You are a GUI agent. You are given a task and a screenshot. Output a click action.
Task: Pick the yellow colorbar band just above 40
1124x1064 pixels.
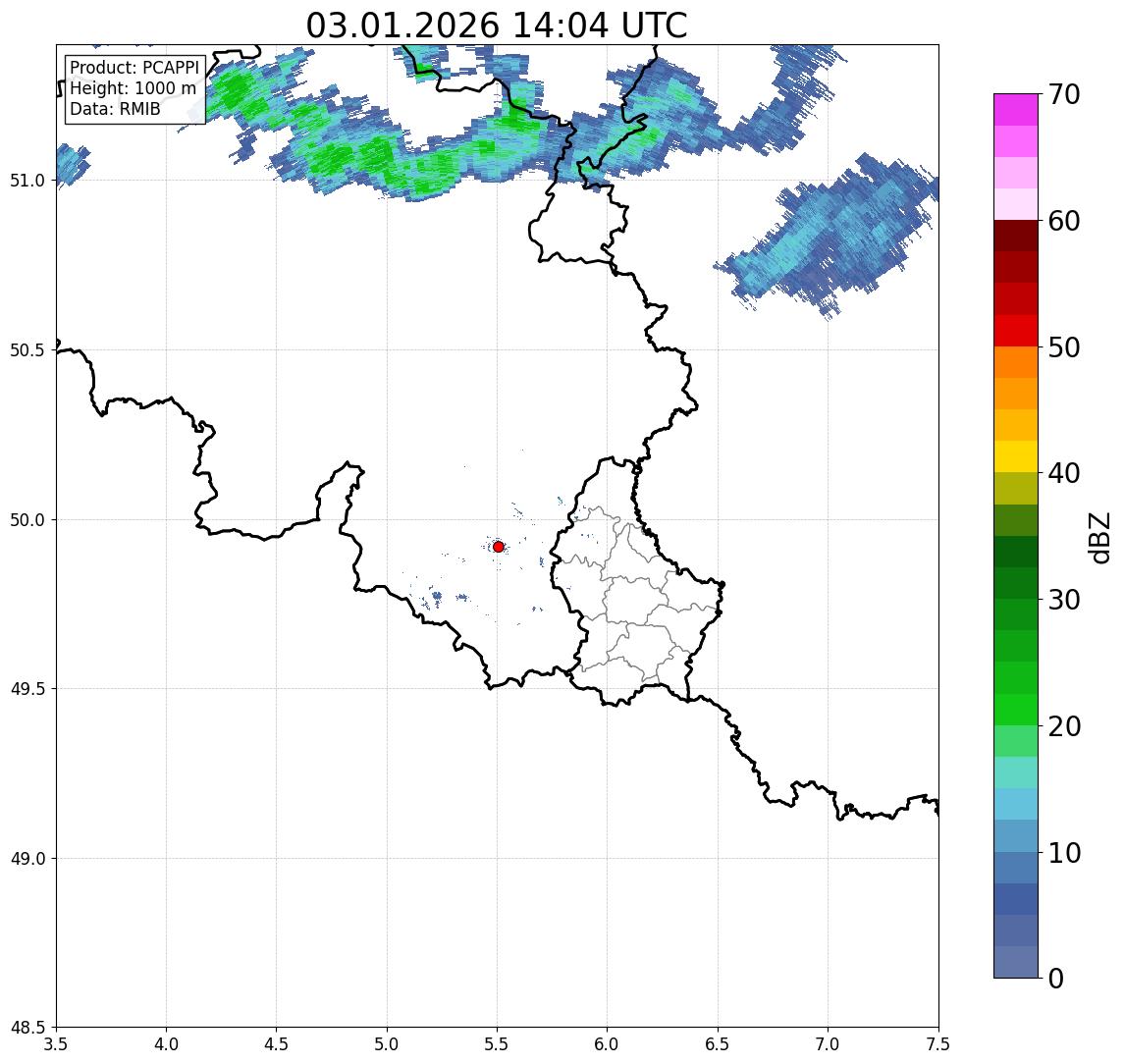(x=1016, y=456)
